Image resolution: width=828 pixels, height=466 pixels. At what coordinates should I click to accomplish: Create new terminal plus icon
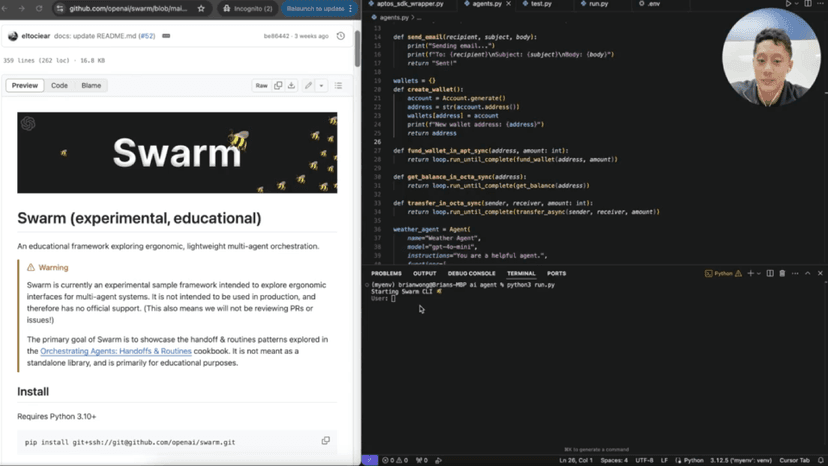click(x=750, y=274)
